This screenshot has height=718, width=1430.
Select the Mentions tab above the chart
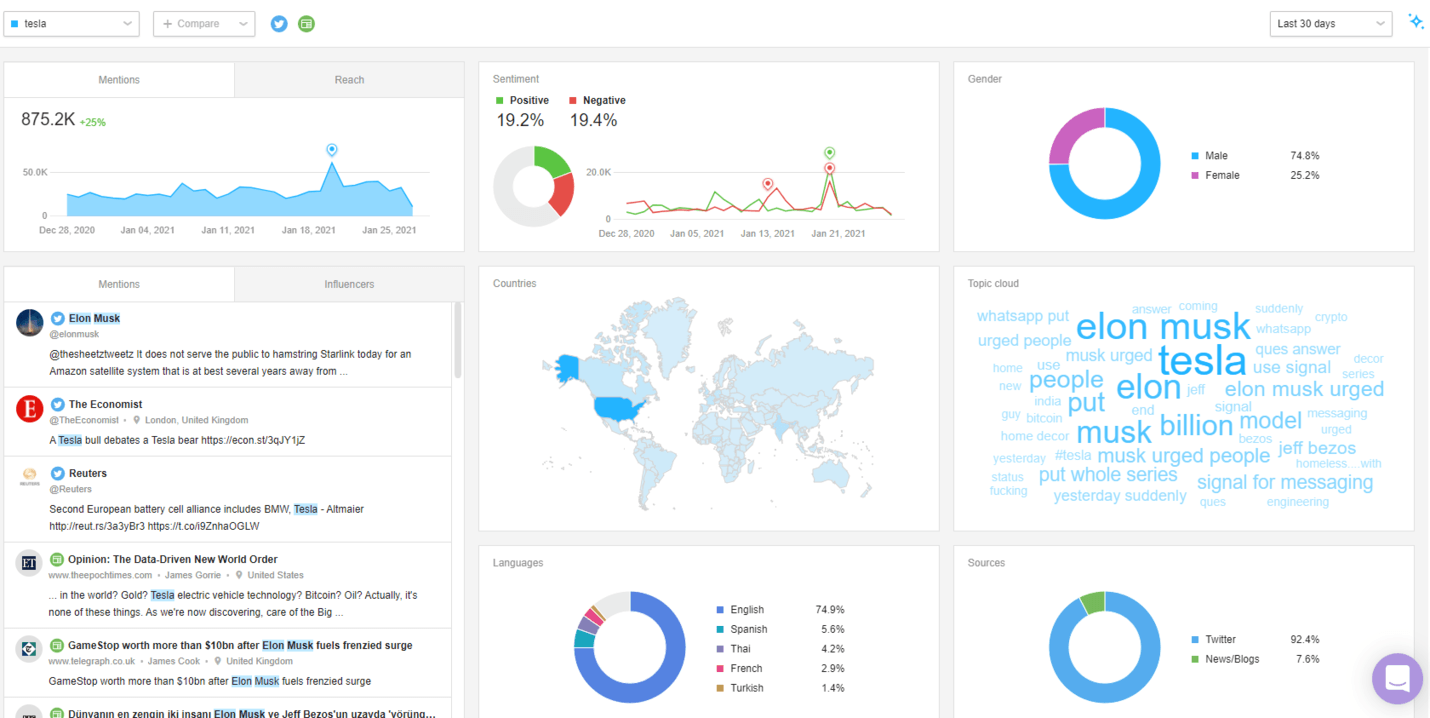(x=119, y=80)
